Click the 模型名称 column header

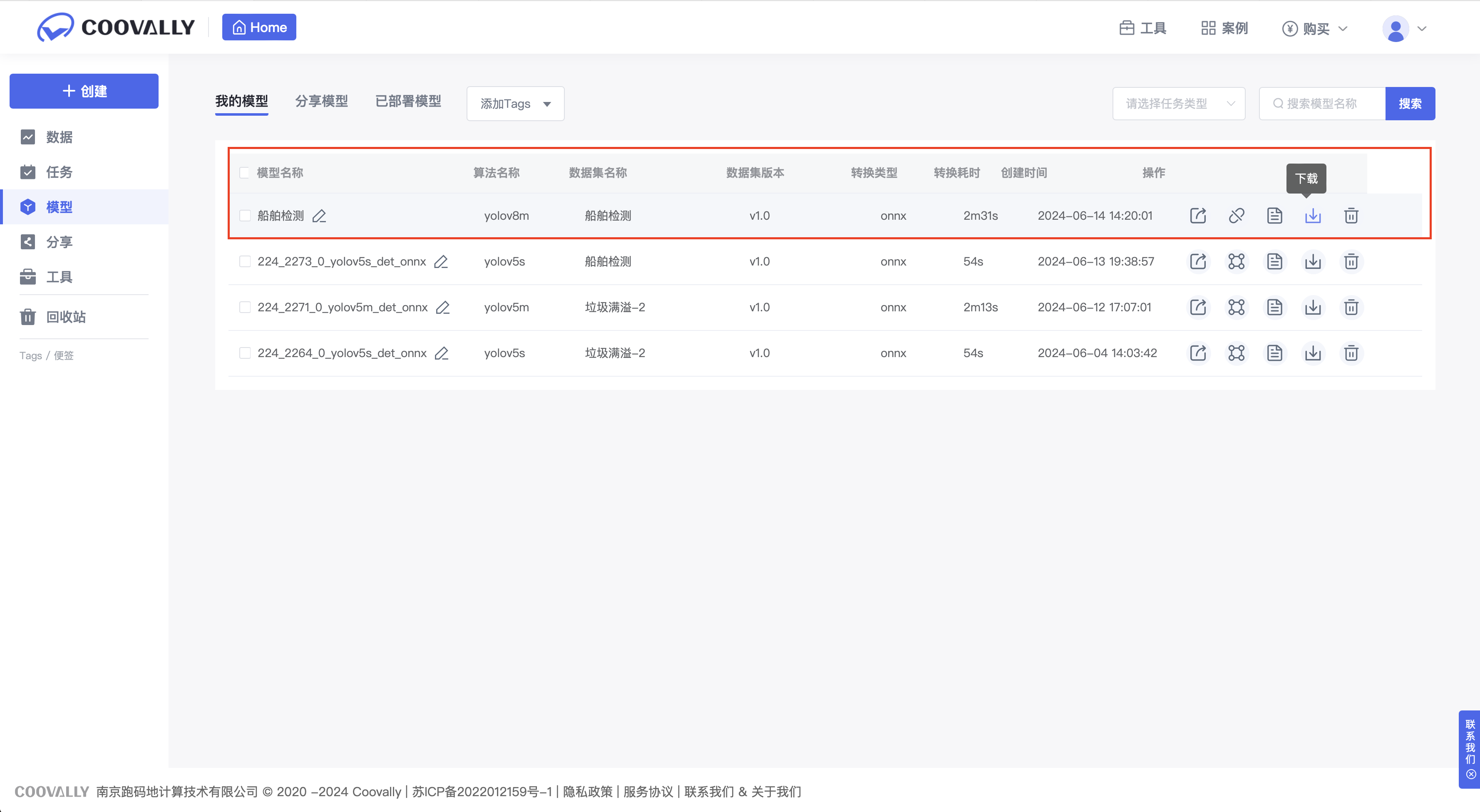click(x=280, y=172)
